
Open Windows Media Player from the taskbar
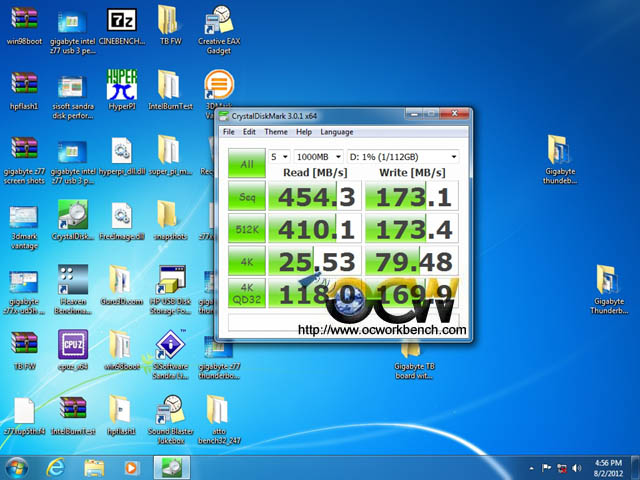tap(131, 468)
